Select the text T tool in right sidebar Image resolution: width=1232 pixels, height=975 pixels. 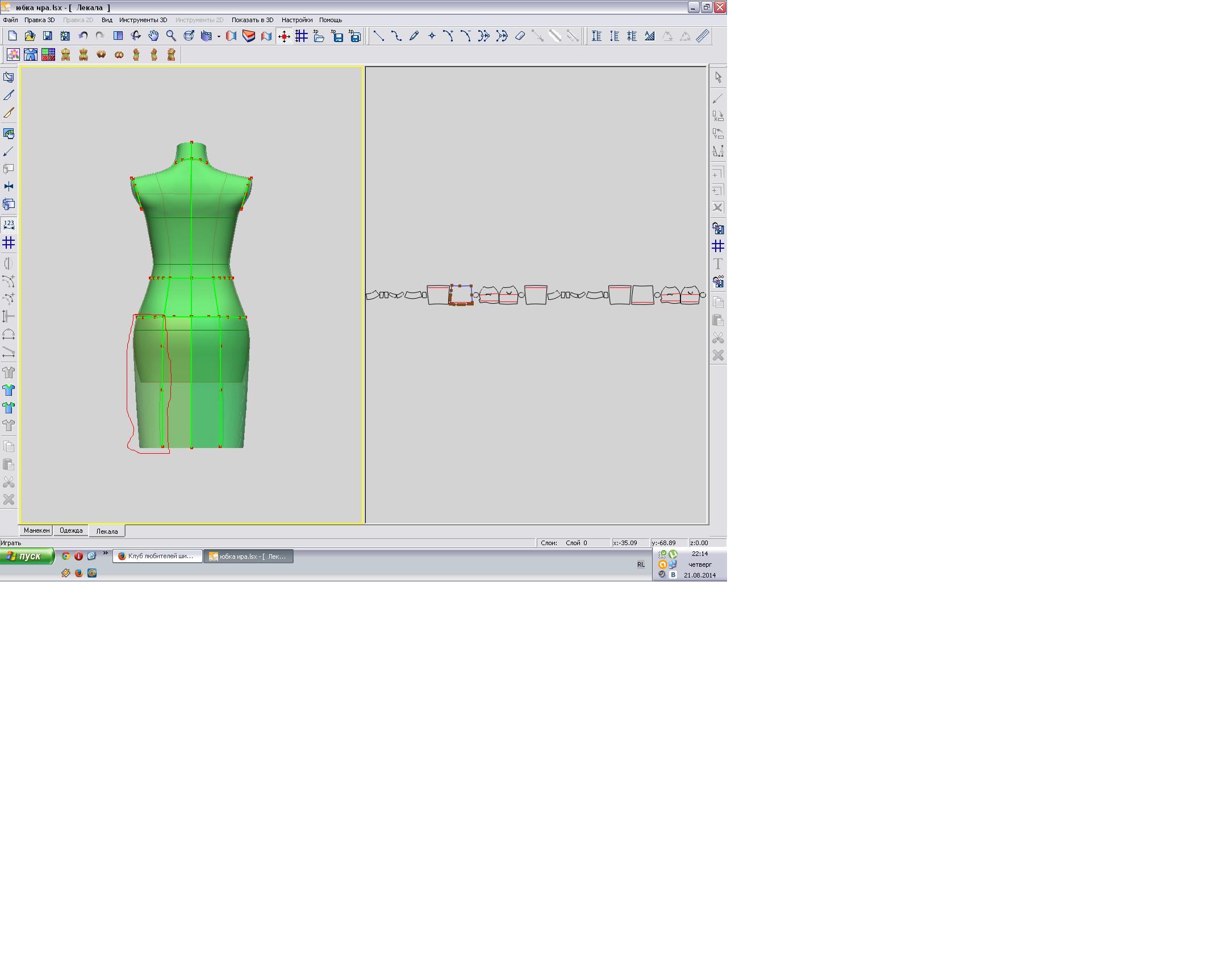pyautogui.click(x=717, y=263)
